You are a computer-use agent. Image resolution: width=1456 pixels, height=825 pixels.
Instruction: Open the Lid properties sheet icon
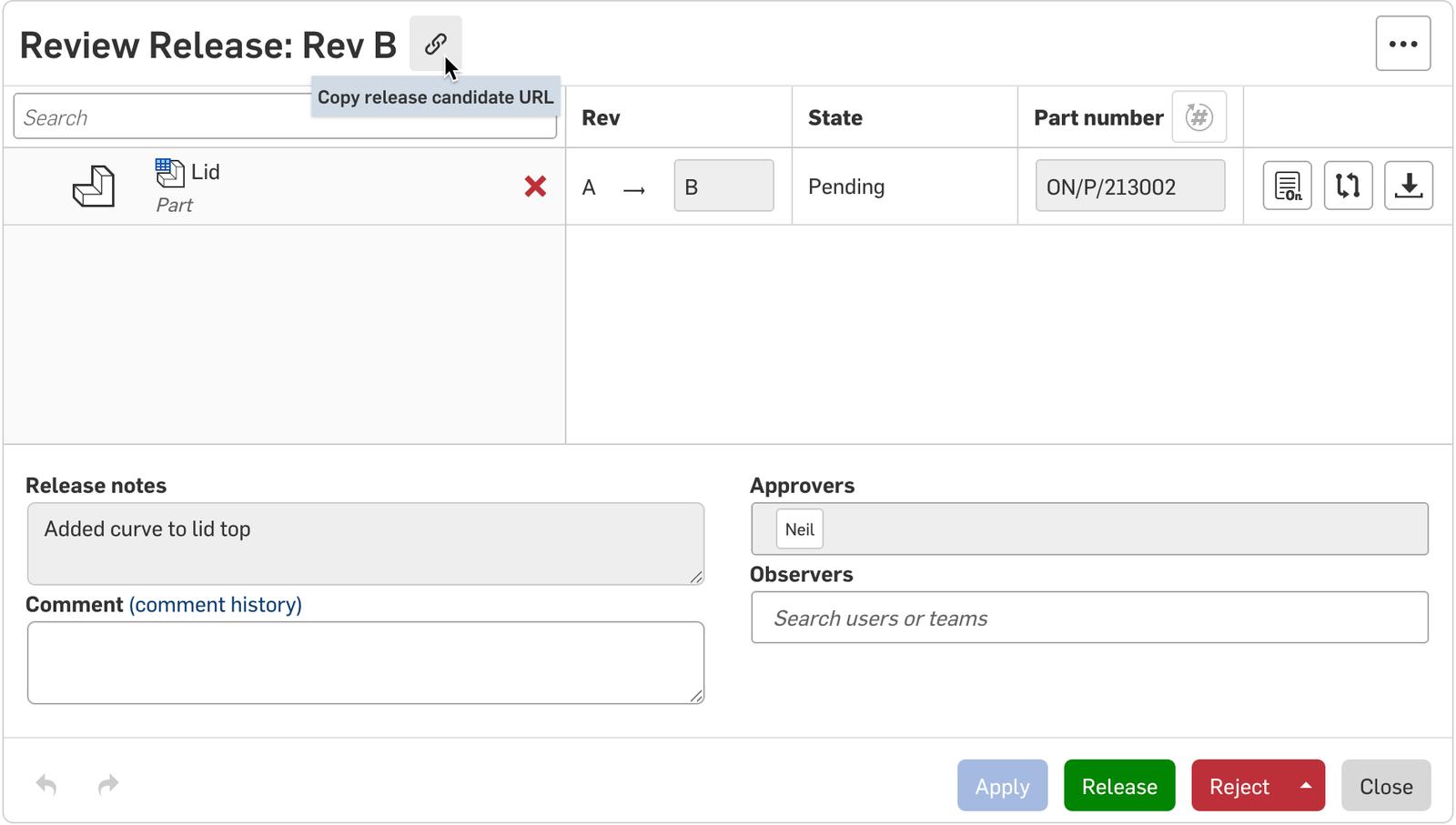click(1287, 186)
